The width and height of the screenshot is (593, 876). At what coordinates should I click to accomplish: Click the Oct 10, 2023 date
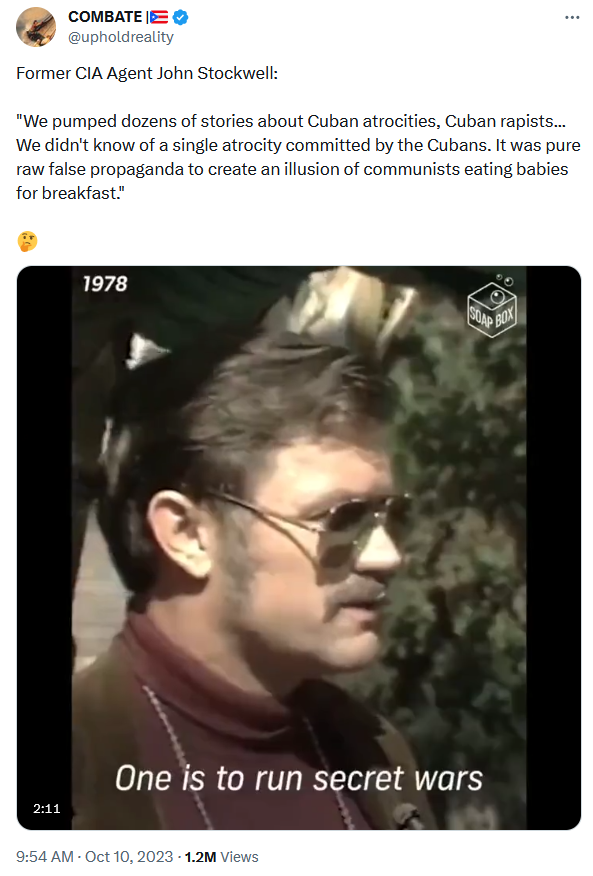(129, 856)
